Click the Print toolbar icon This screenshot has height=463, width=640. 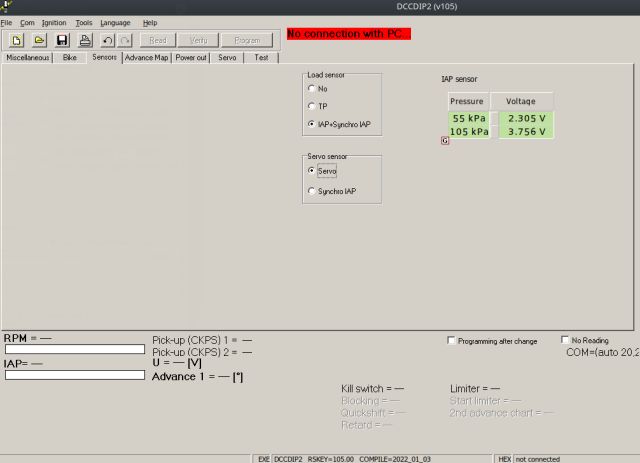[85, 40]
